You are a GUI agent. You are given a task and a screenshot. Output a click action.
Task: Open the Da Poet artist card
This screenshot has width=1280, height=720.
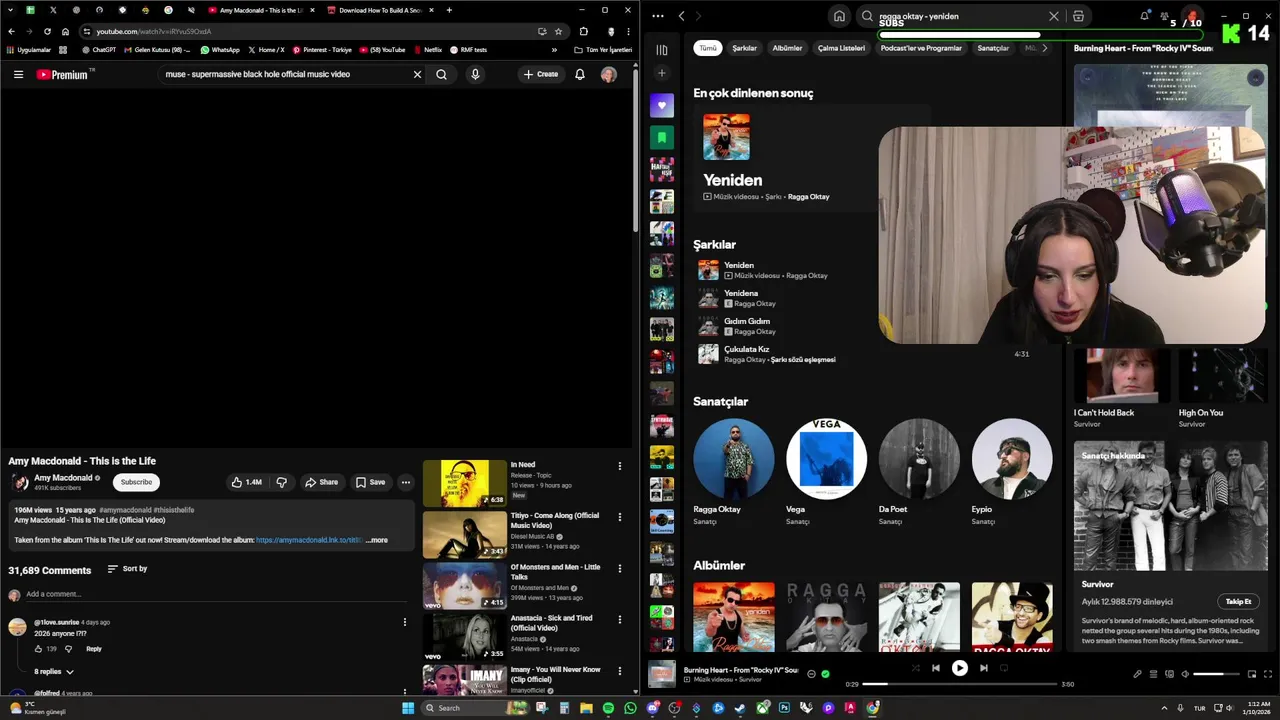tap(919, 472)
